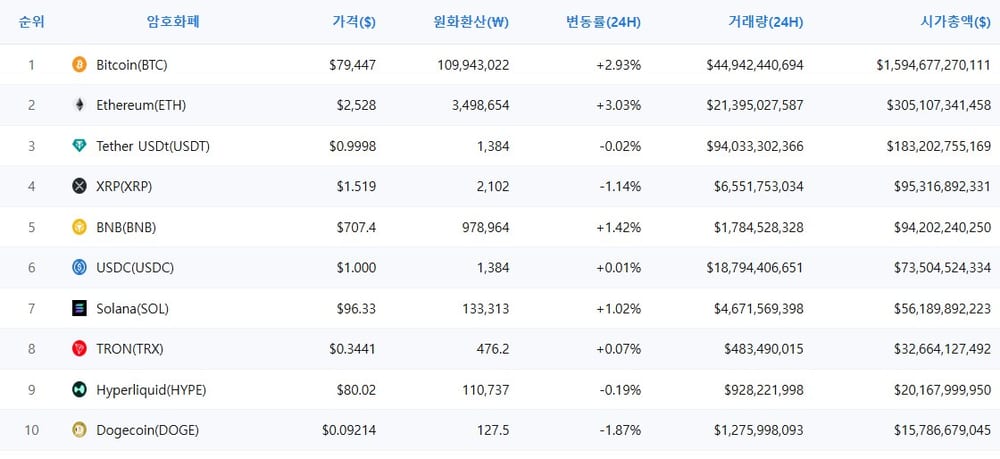Select TRON volume $483,490,015
1000x459 pixels.
(x=764, y=349)
